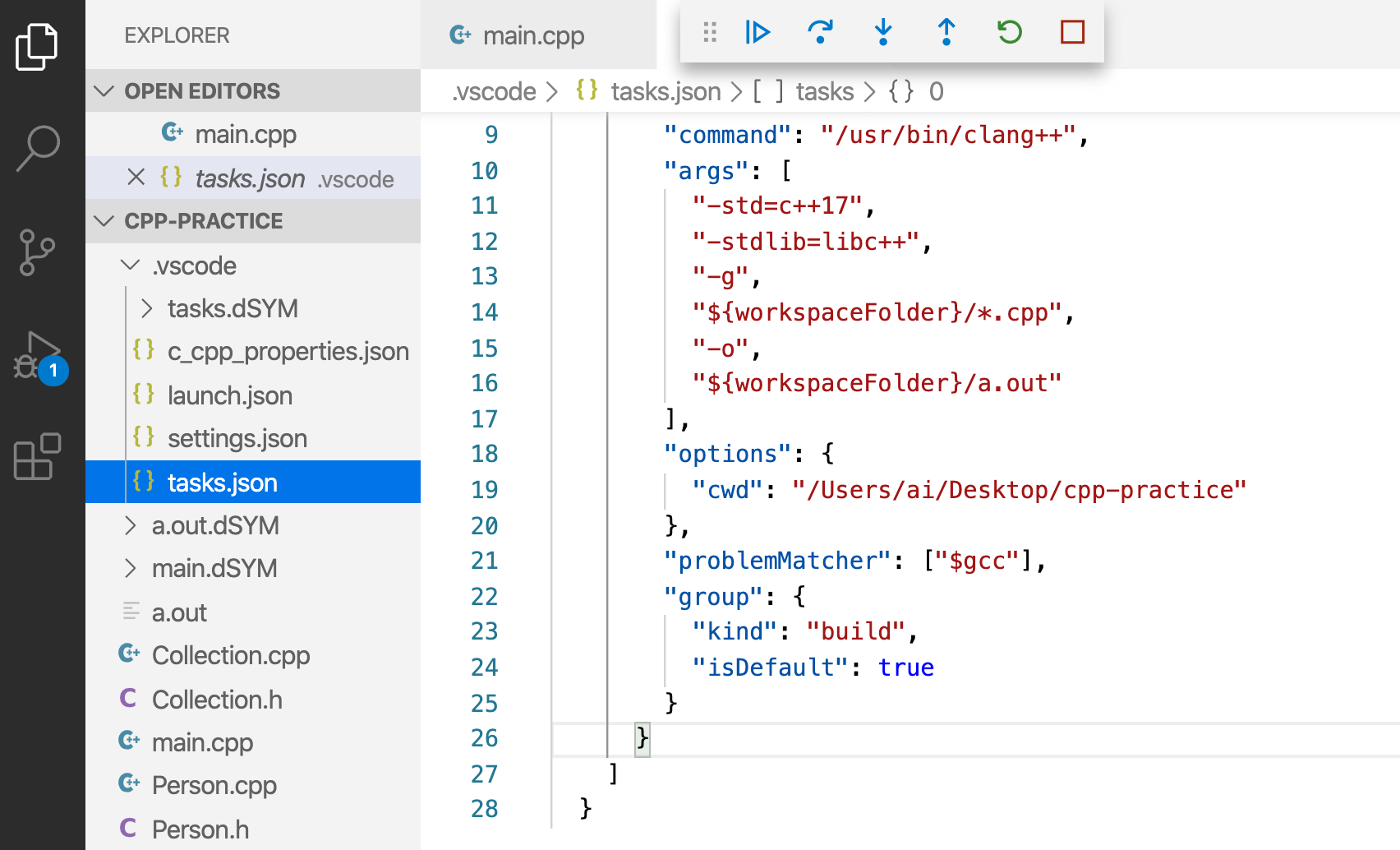The image size is (1400, 850).
Task: Click the closing brace on line 26
Action: tap(642, 738)
